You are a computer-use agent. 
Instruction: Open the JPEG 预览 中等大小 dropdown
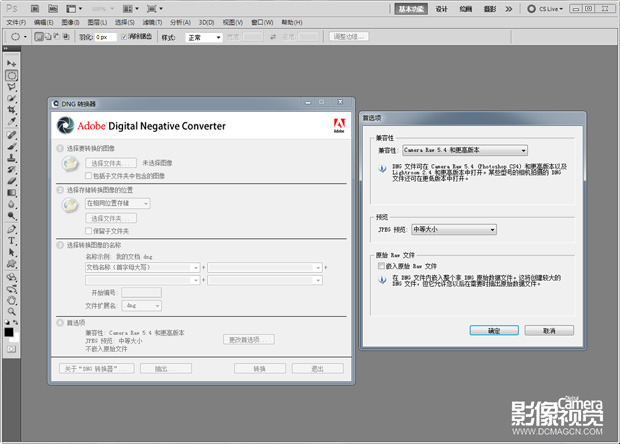454,229
